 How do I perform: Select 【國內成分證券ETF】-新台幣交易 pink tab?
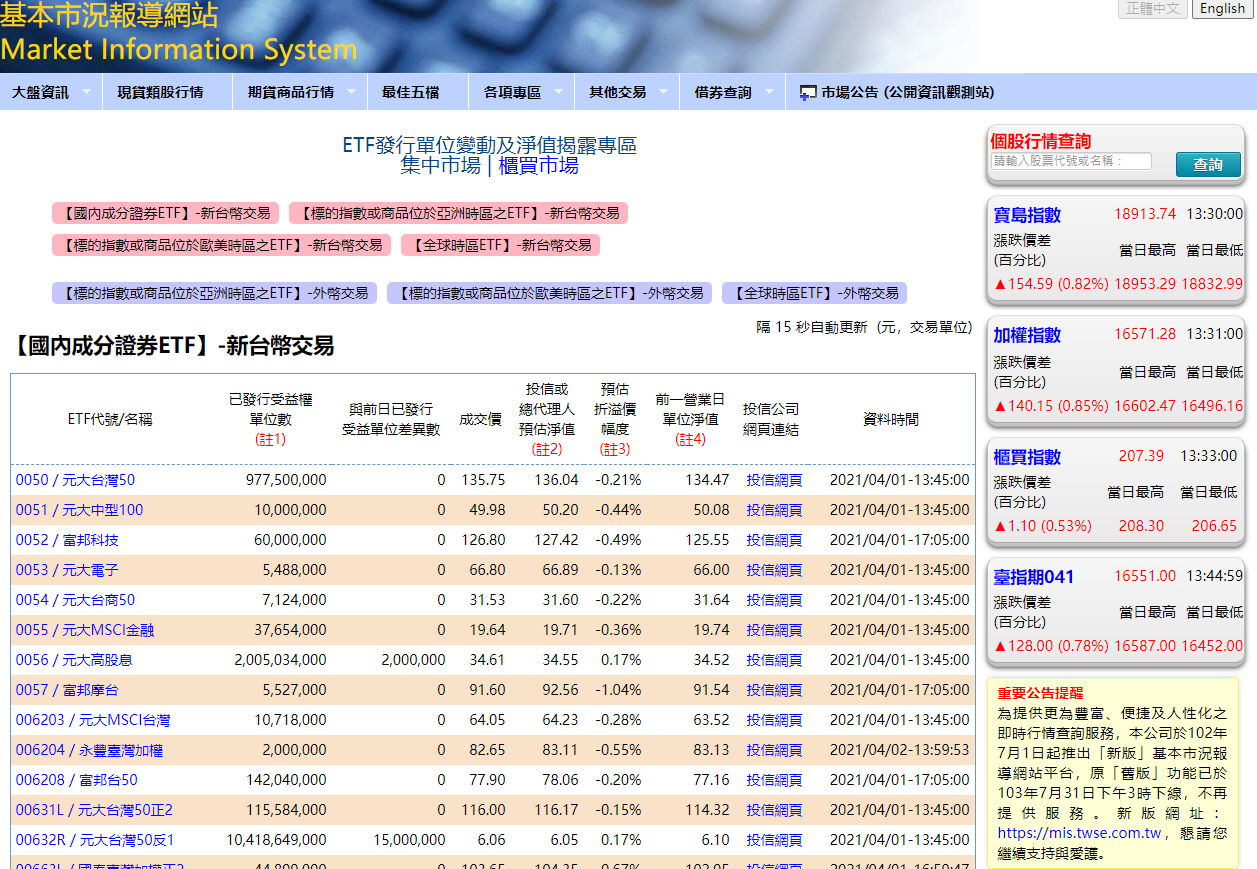point(166,213)
